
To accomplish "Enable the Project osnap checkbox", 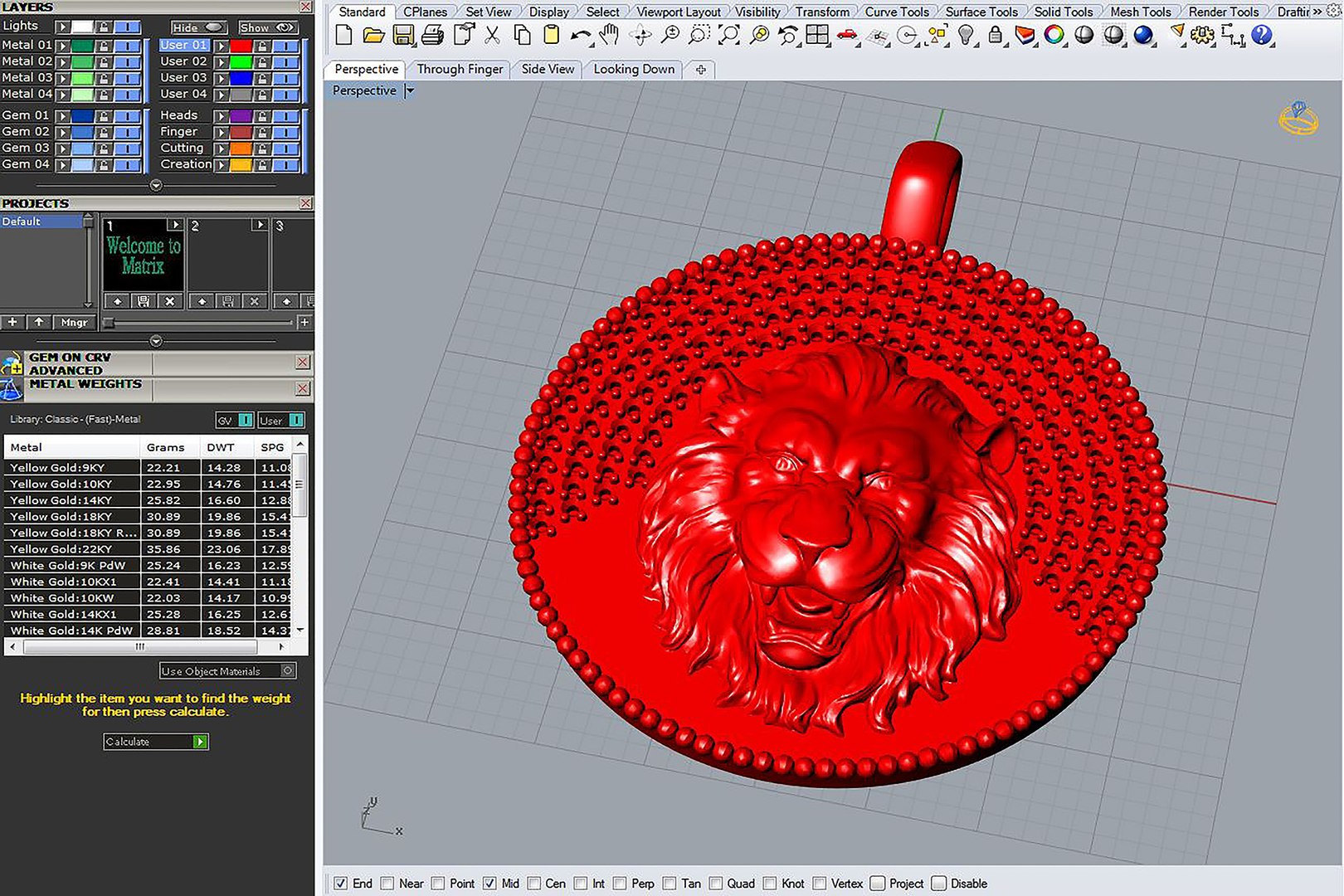I will pyautogui.click(x=878, y=884).
